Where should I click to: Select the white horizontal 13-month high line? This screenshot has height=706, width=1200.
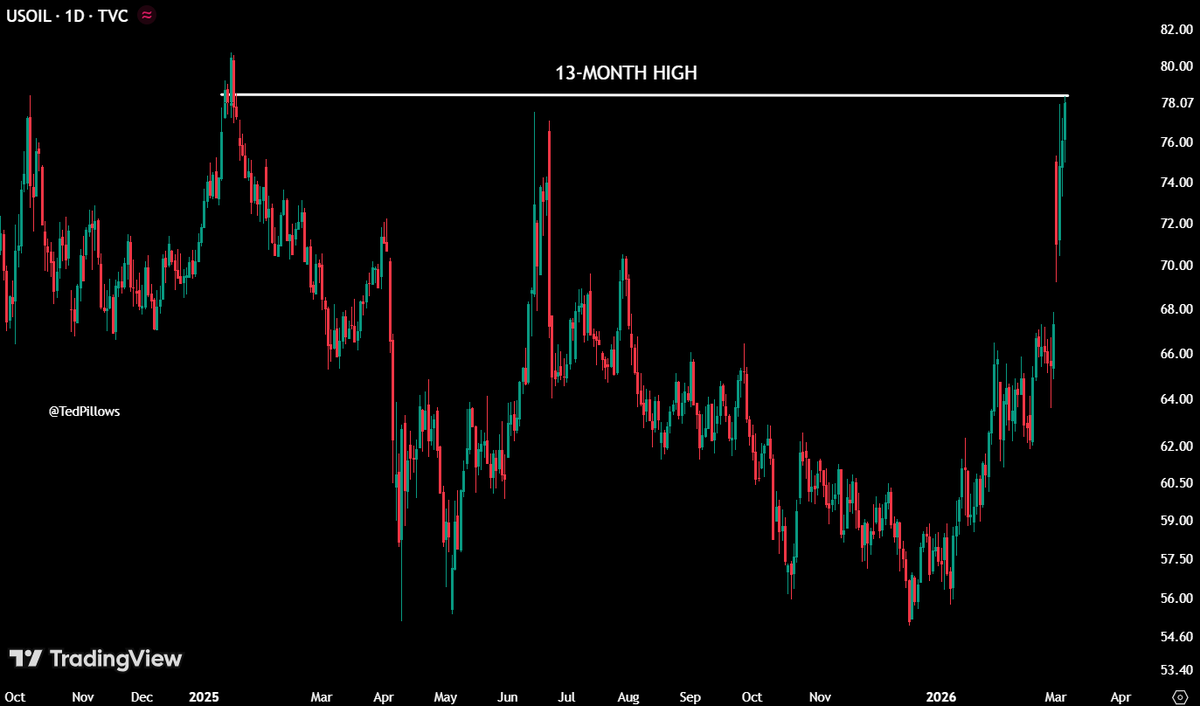click(644, 95)
